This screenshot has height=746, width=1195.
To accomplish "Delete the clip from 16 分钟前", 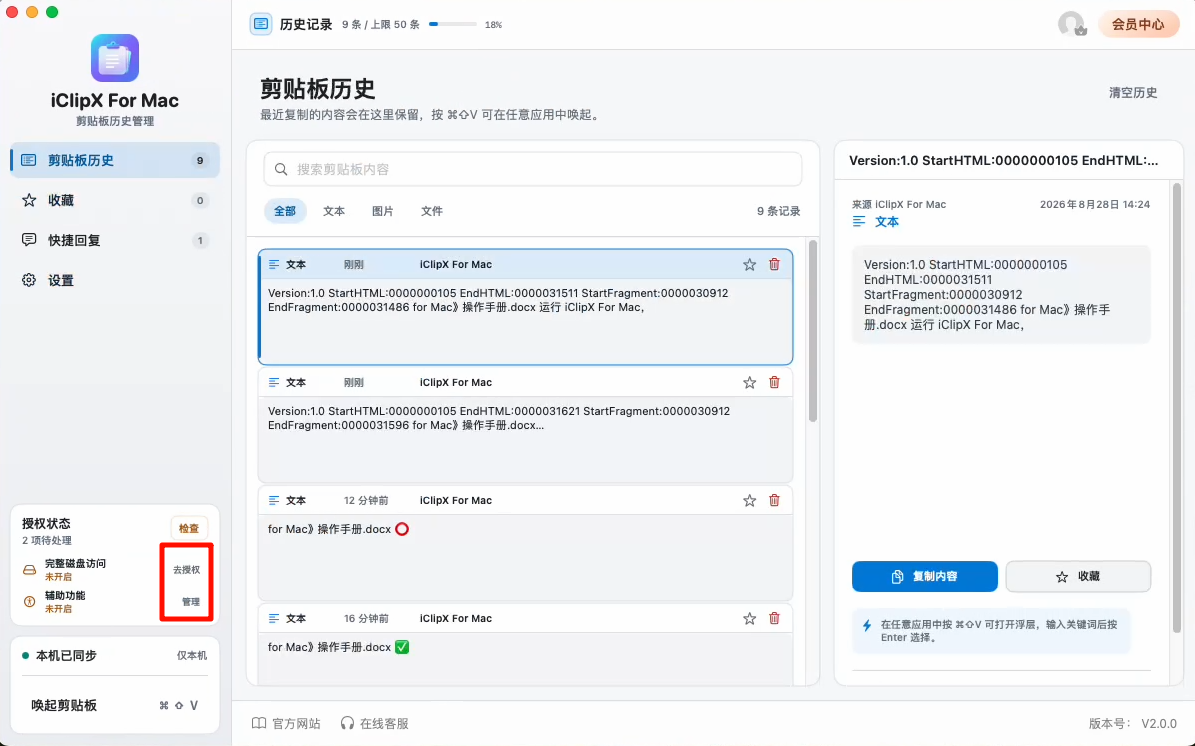I will (x=774, y=619).
